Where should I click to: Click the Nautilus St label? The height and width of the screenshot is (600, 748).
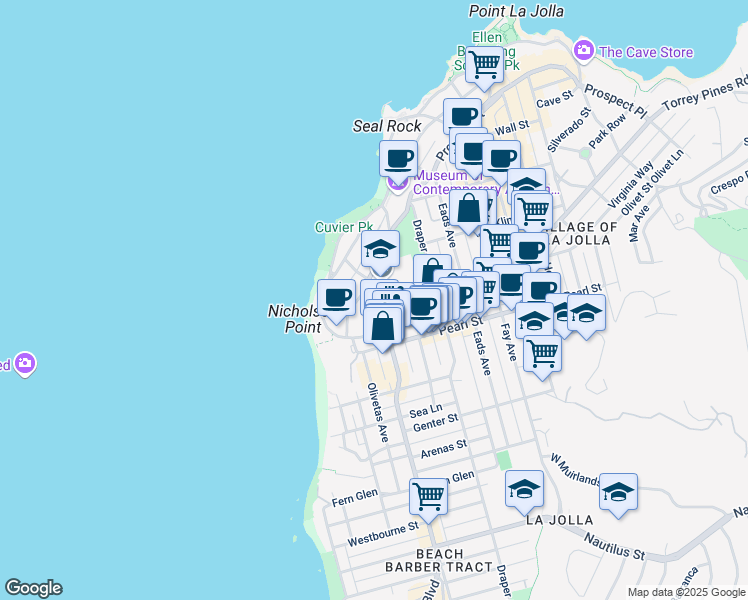tap(614, 547)
